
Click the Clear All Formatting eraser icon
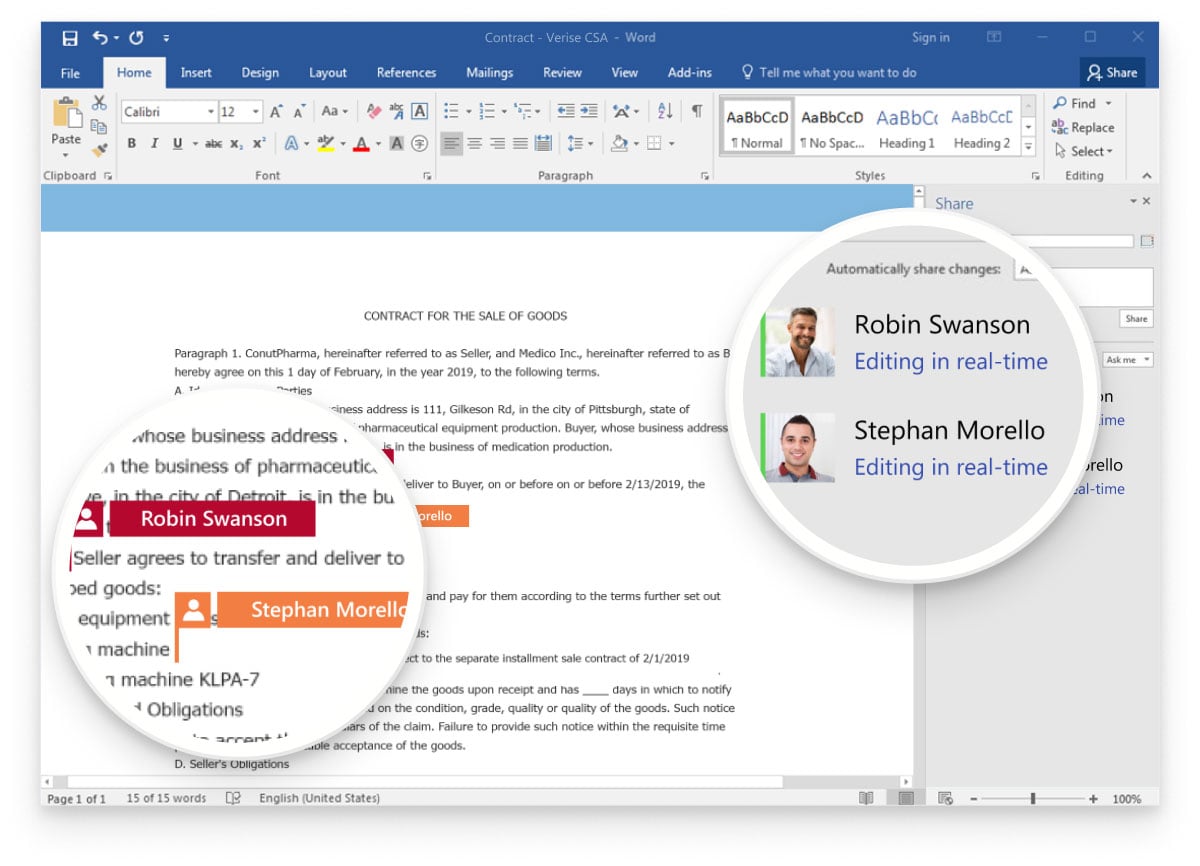[374, 112]
